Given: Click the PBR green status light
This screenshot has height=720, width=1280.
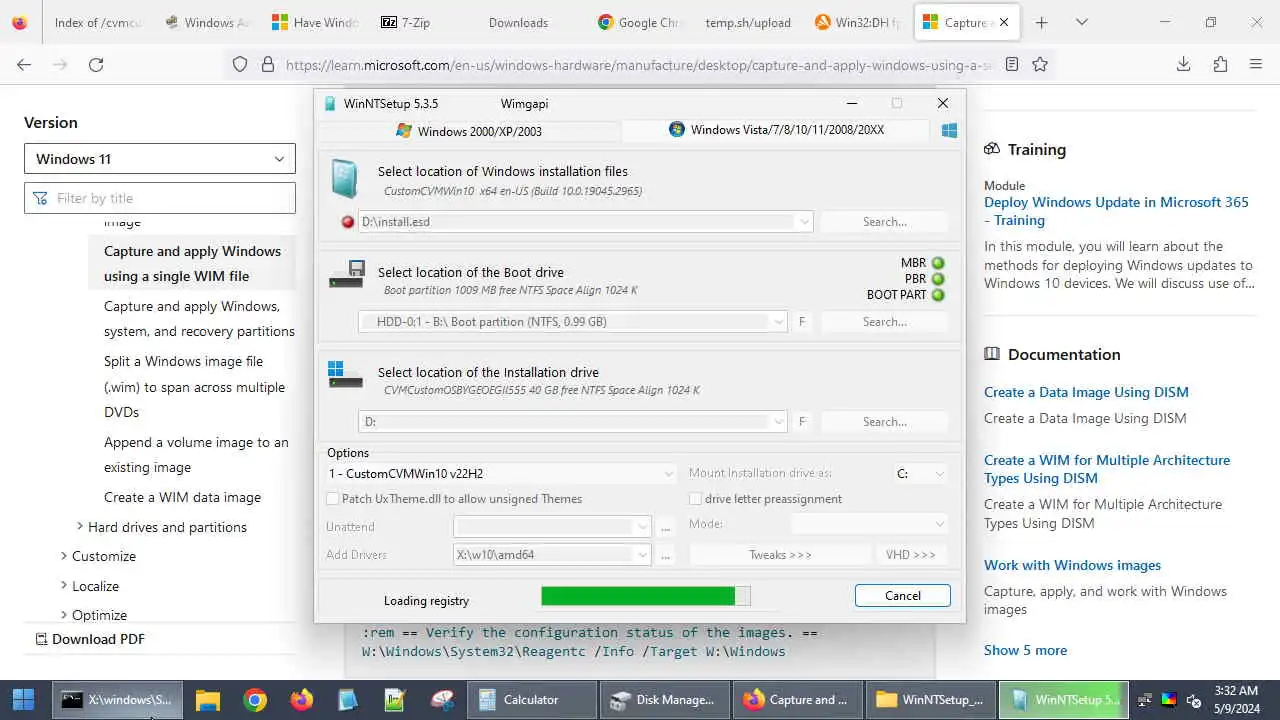Looking at the screenshot, I should pyautogui.click(x=938, y=279).
